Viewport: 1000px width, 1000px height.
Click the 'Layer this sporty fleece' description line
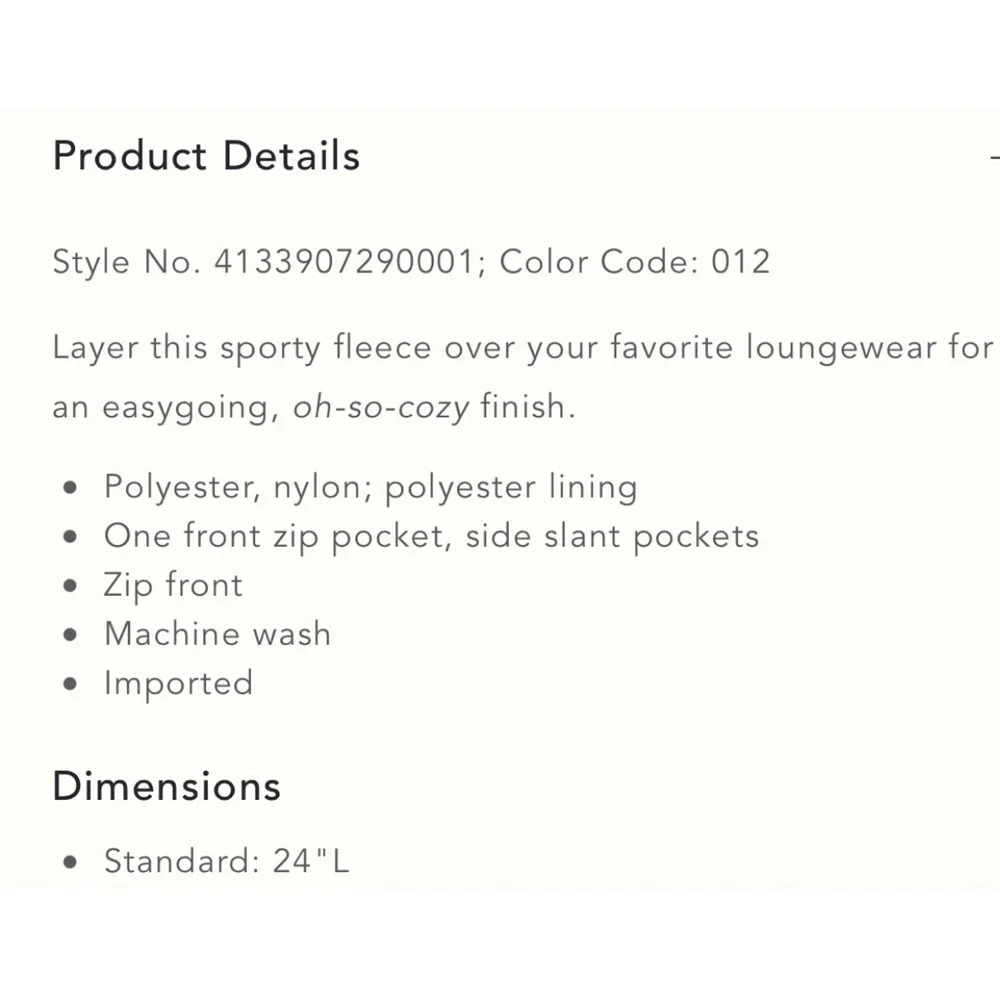tap(523, 348)
